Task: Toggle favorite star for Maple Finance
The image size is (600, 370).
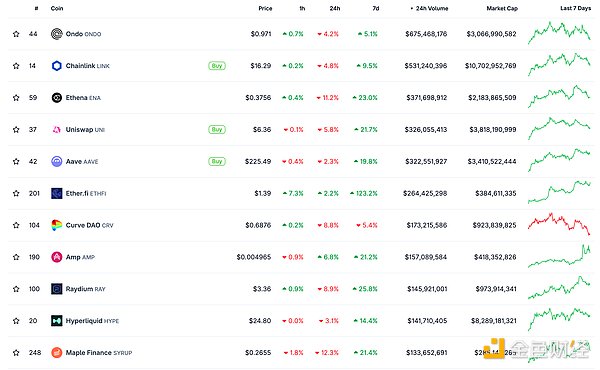Action: [16, 352]
